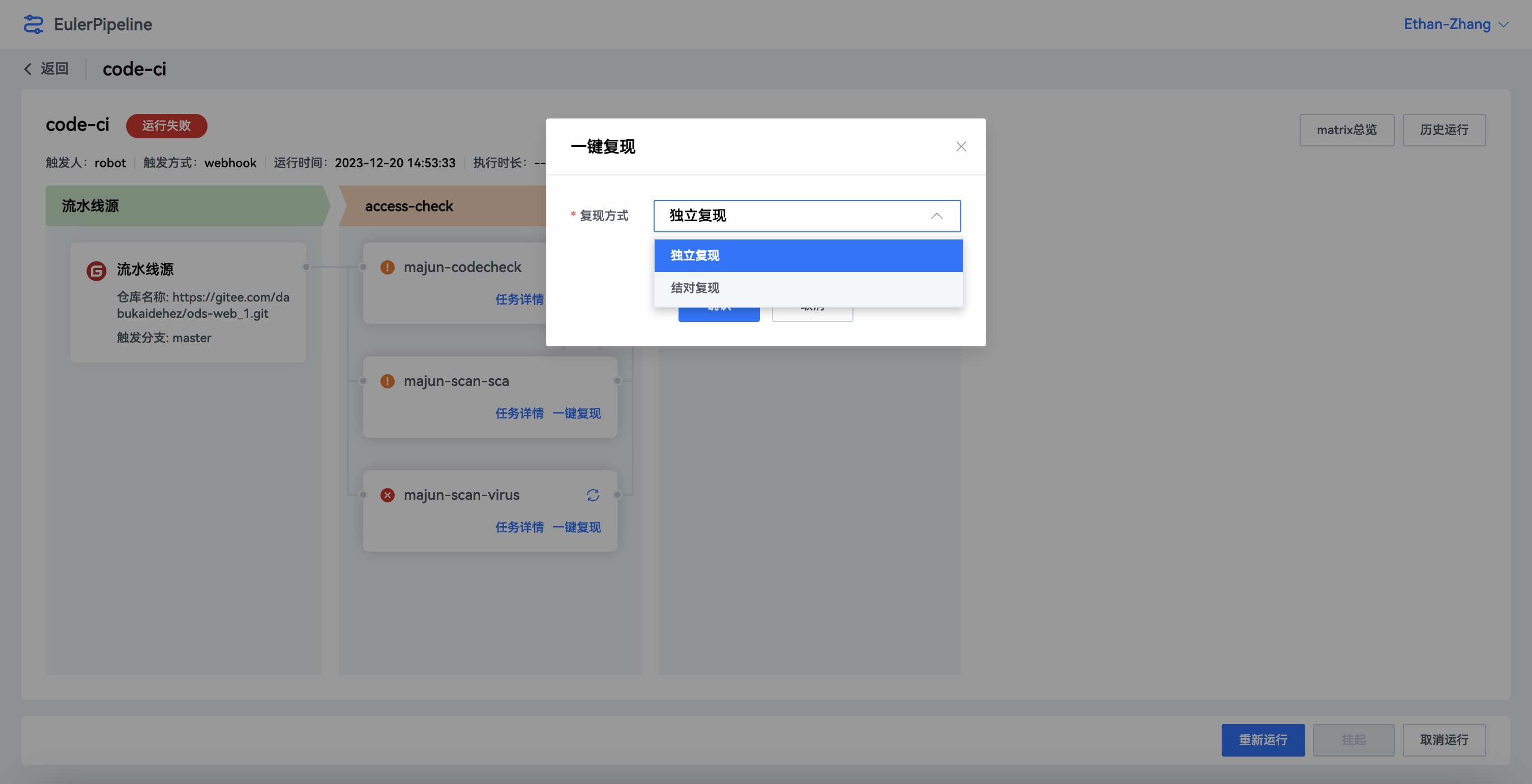Click the Gitee repository icon on 流水线源 card
1532x784 pixels.
pos(95,269)
